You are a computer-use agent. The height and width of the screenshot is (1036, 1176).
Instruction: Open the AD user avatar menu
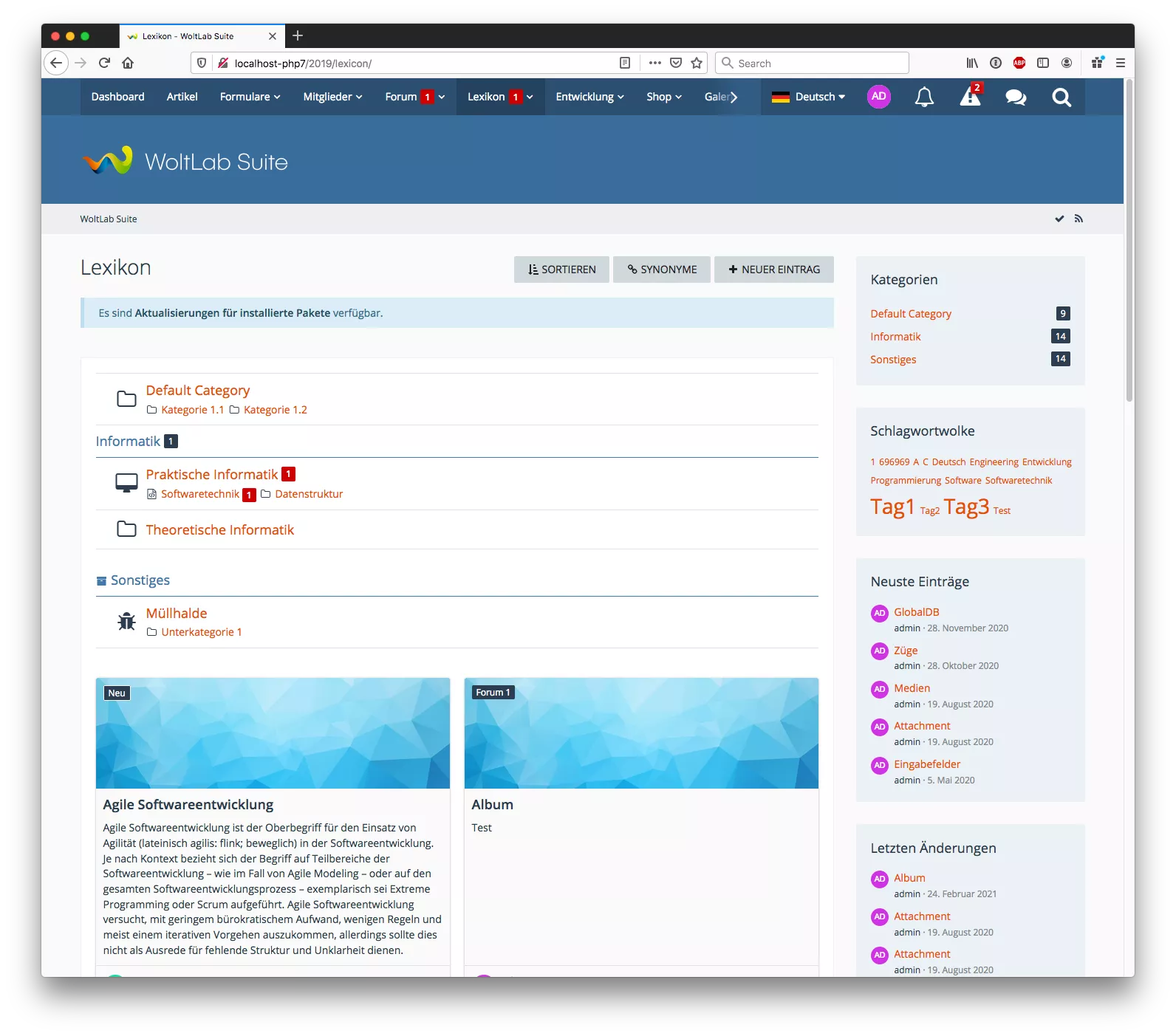(x=878, y=97)
